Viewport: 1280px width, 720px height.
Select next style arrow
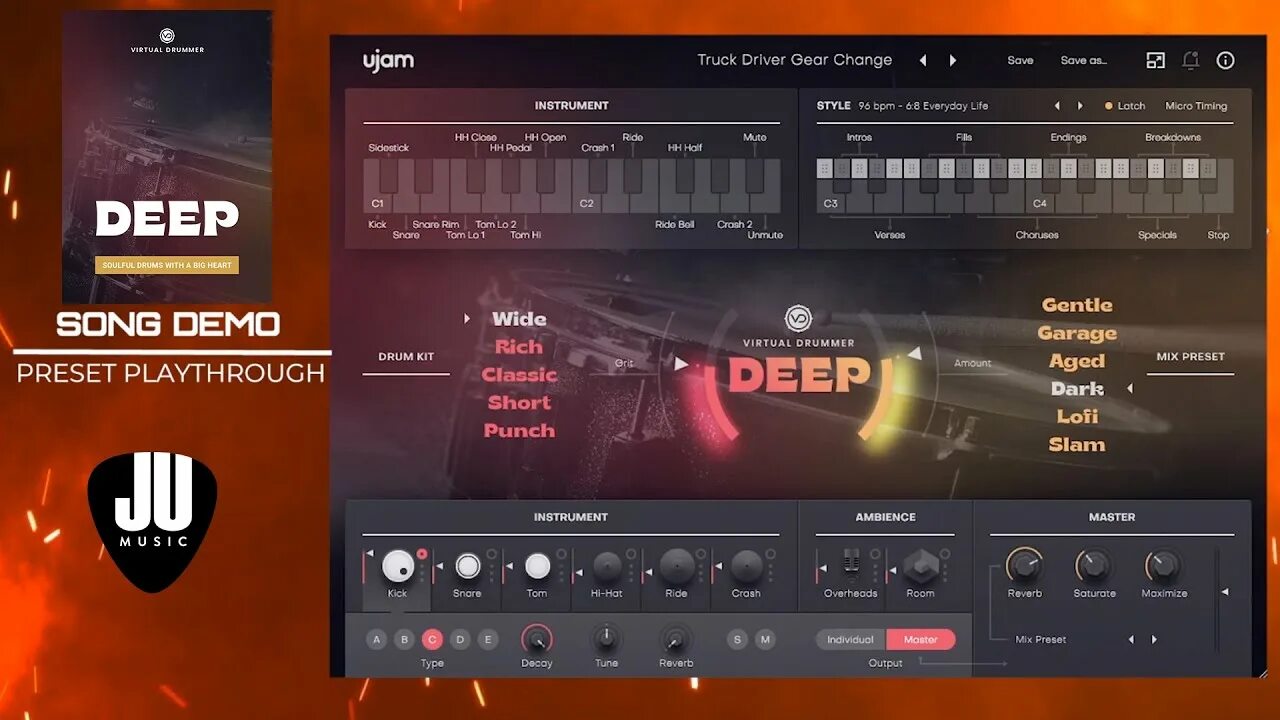1080,106
